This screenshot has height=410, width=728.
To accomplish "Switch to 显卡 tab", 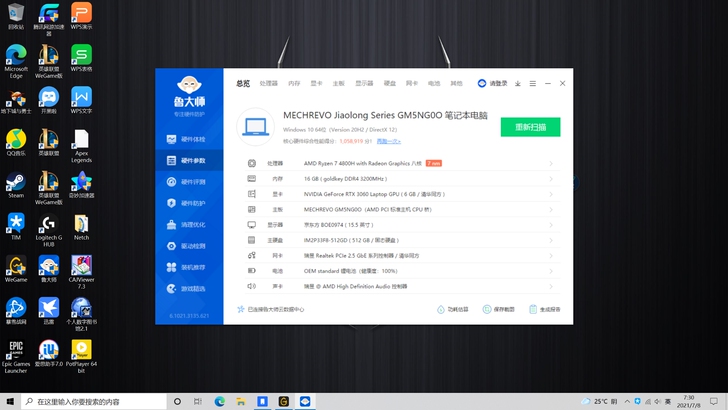I will pyautogui.click(x=316, y=84).
